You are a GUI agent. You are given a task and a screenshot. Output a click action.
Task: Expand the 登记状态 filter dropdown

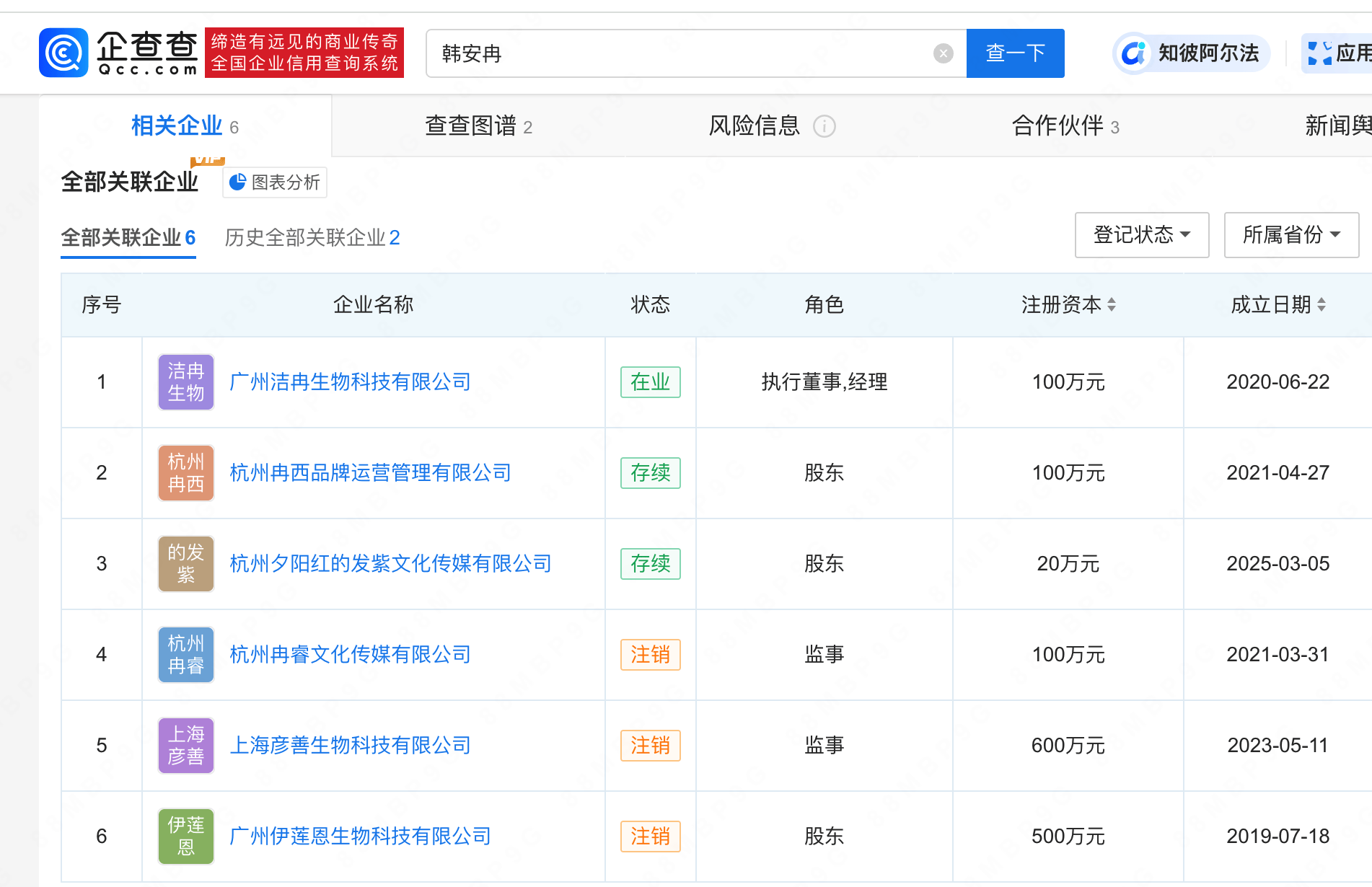pos(1142,235)
